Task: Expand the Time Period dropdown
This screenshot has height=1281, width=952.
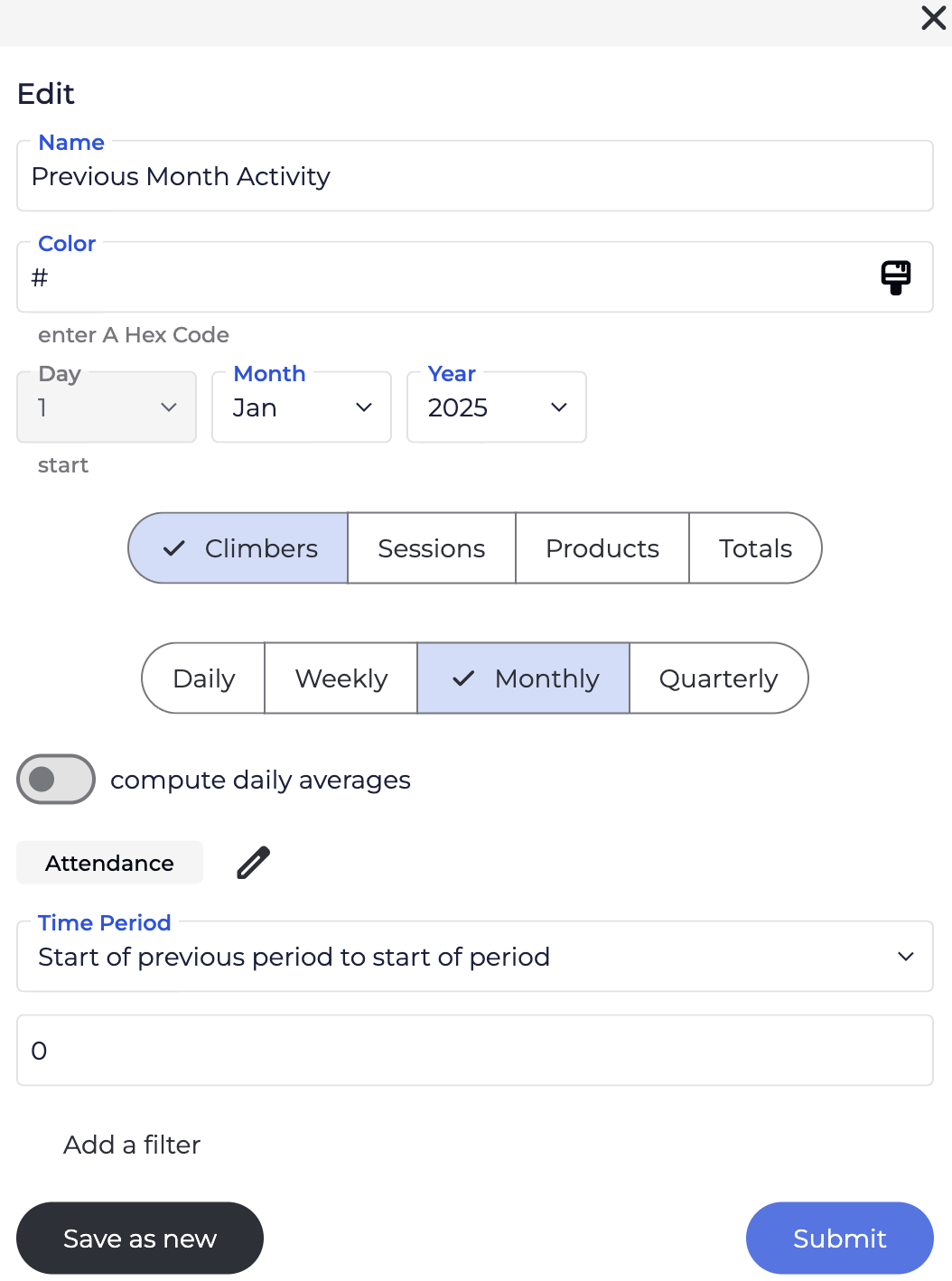Action: 474,957
